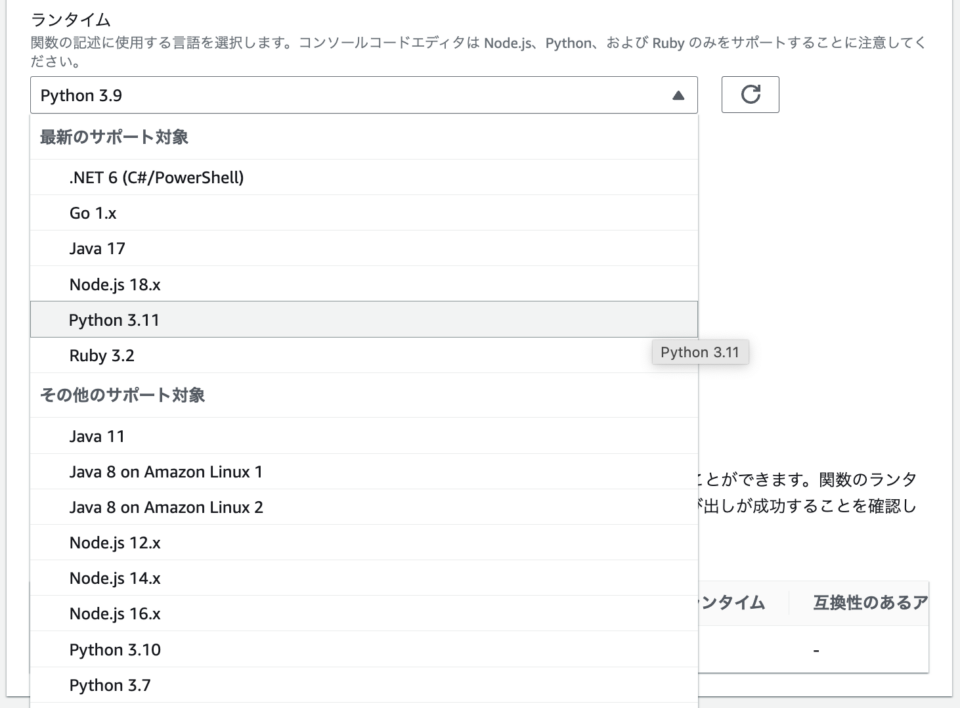Collapse the runtime dropdown via its triangle arrow

point(677,94)
